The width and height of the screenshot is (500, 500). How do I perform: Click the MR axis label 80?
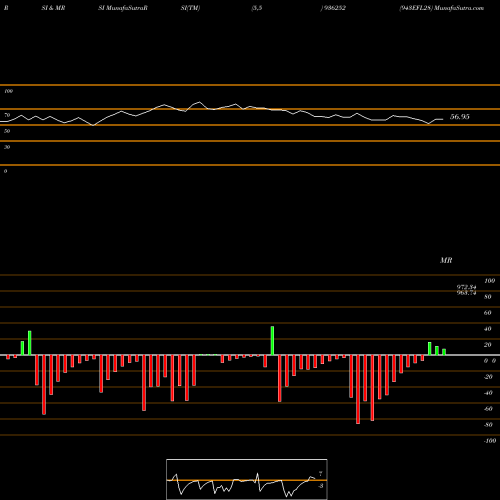tap(488, 297)
